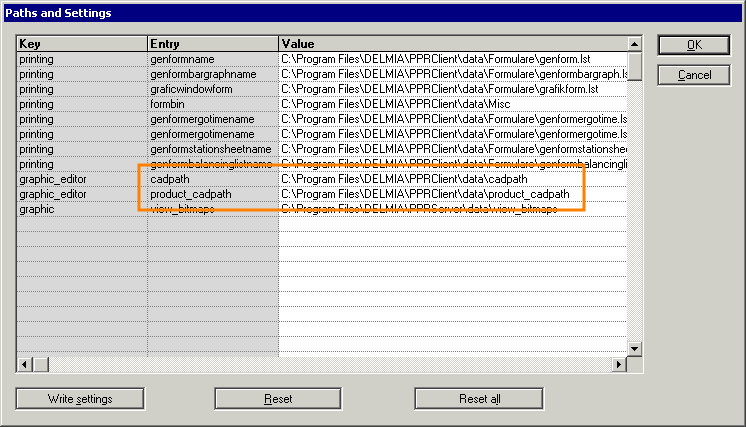Screen dimensions: 746x427
Task: Click the Value column header
Action: coord(452,44)
